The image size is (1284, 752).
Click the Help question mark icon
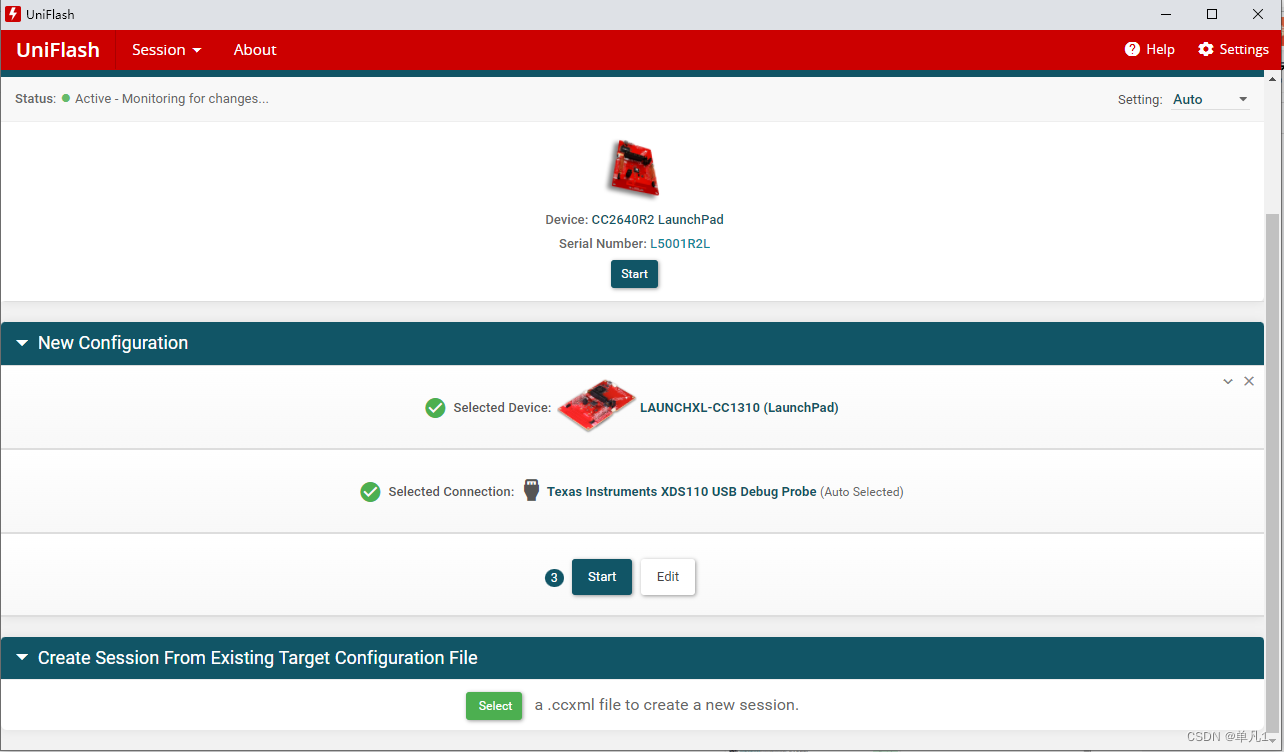tap(1132, 49)
